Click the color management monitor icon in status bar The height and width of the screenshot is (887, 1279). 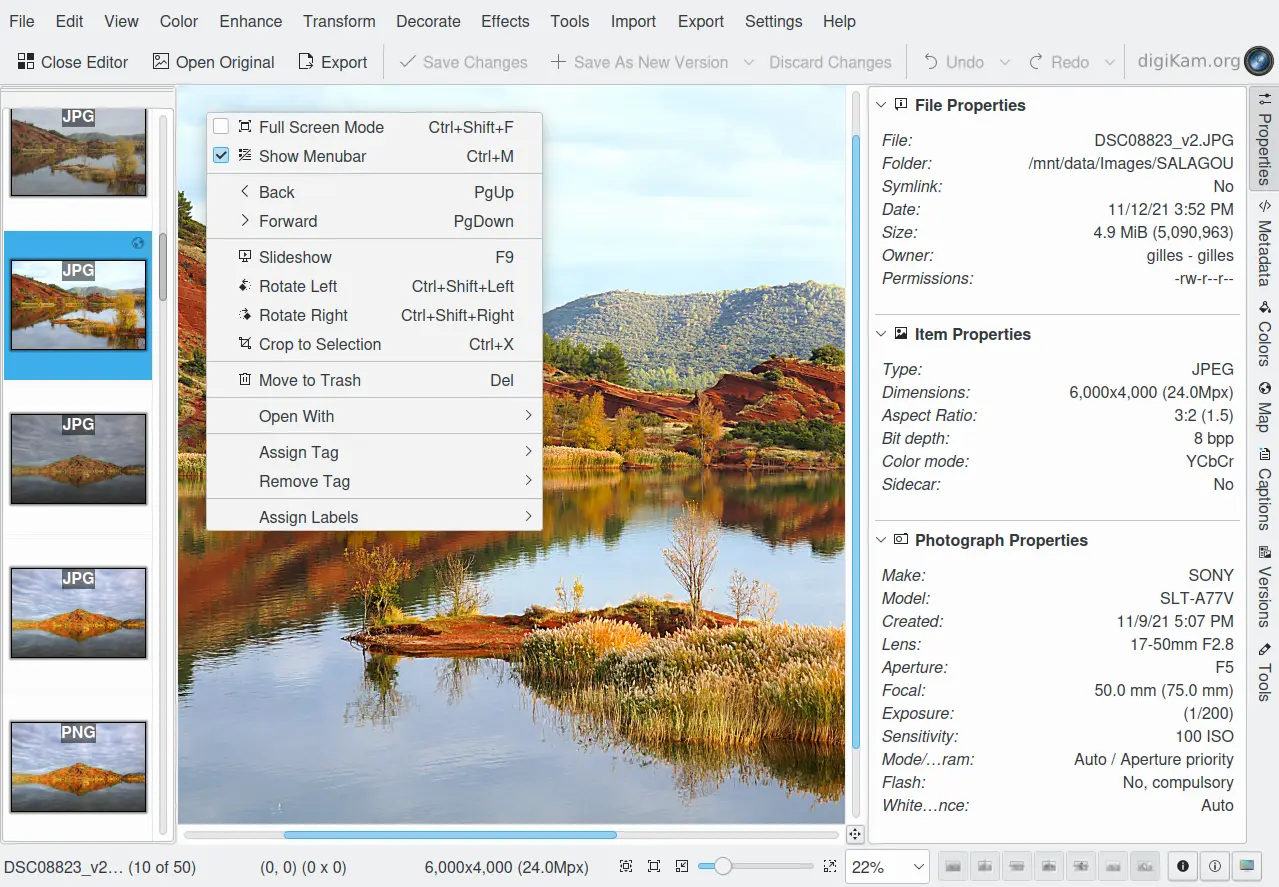click(x=1247, y=866)
